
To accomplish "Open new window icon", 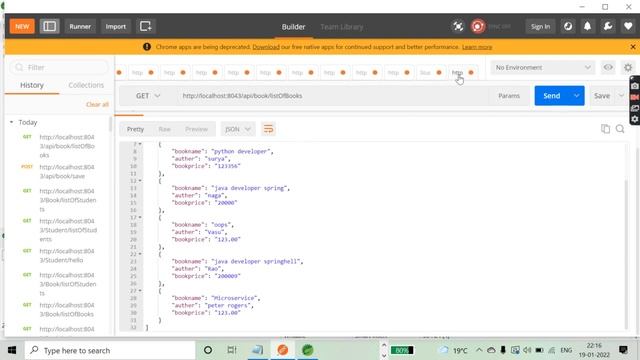I will click(x=146, y=27).
